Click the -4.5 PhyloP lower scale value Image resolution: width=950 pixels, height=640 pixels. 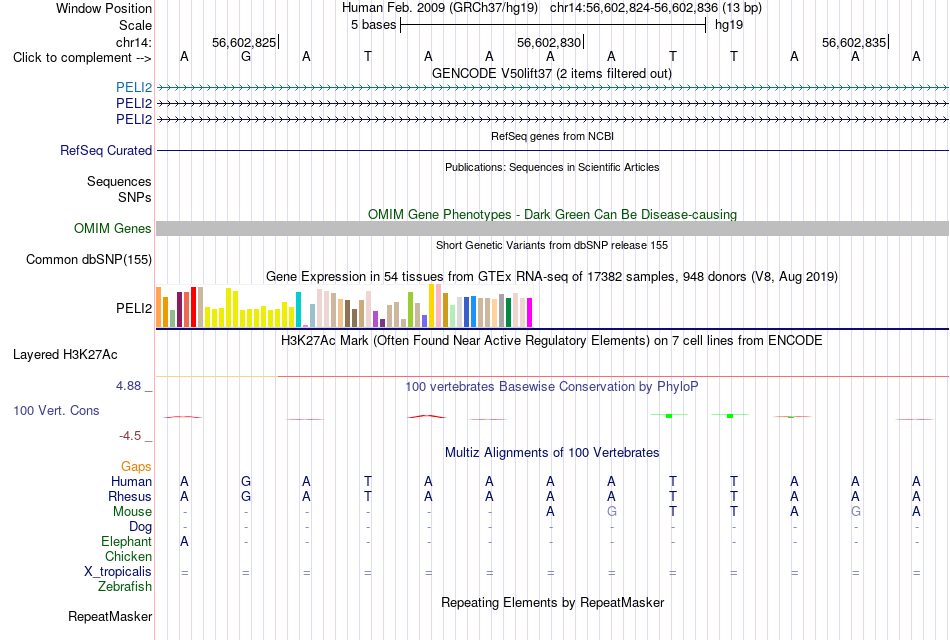130,436
